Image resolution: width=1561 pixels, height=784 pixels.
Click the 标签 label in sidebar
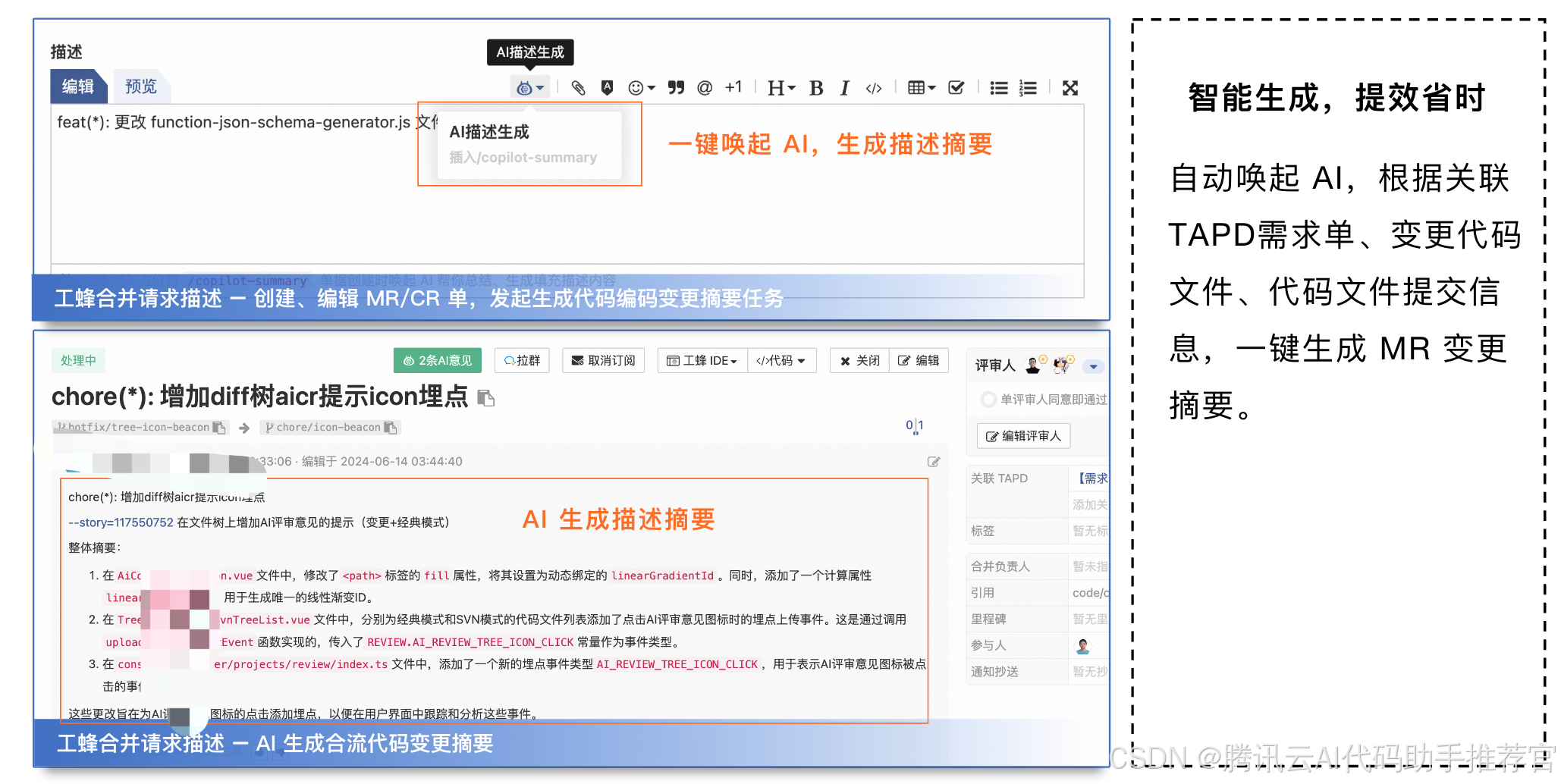pos(982,532)
